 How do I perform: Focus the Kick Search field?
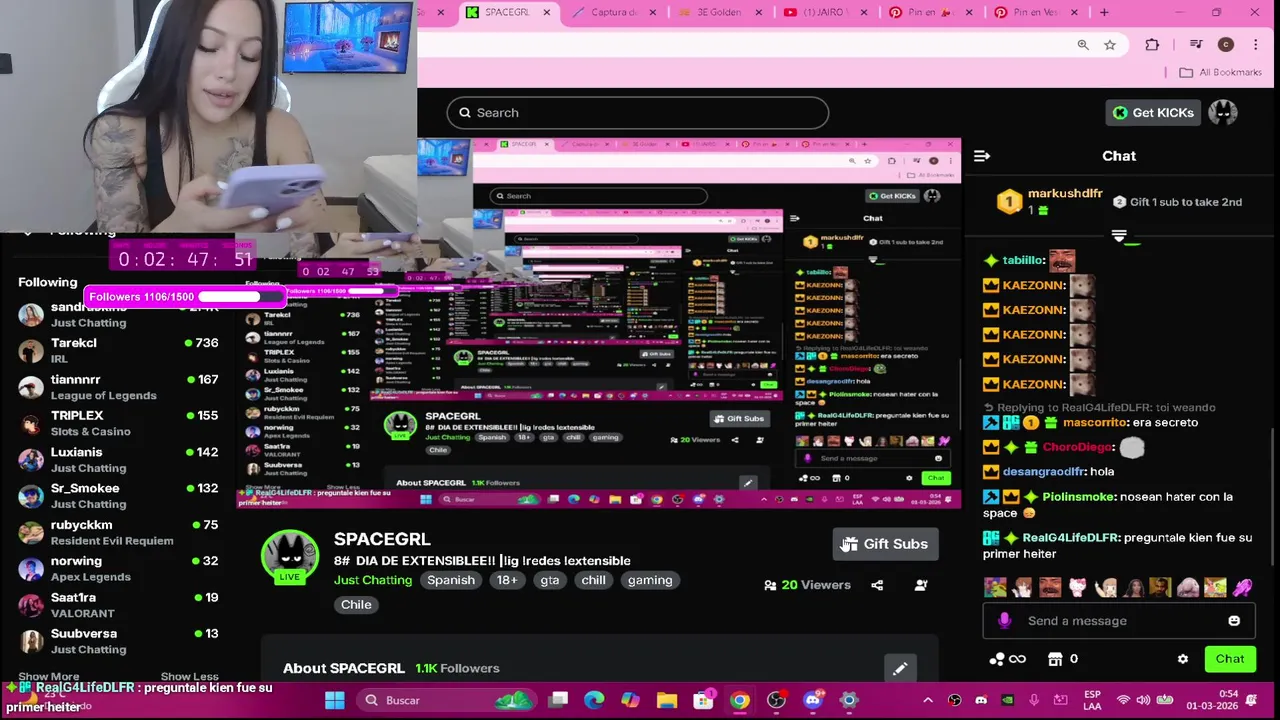[637, 113]
